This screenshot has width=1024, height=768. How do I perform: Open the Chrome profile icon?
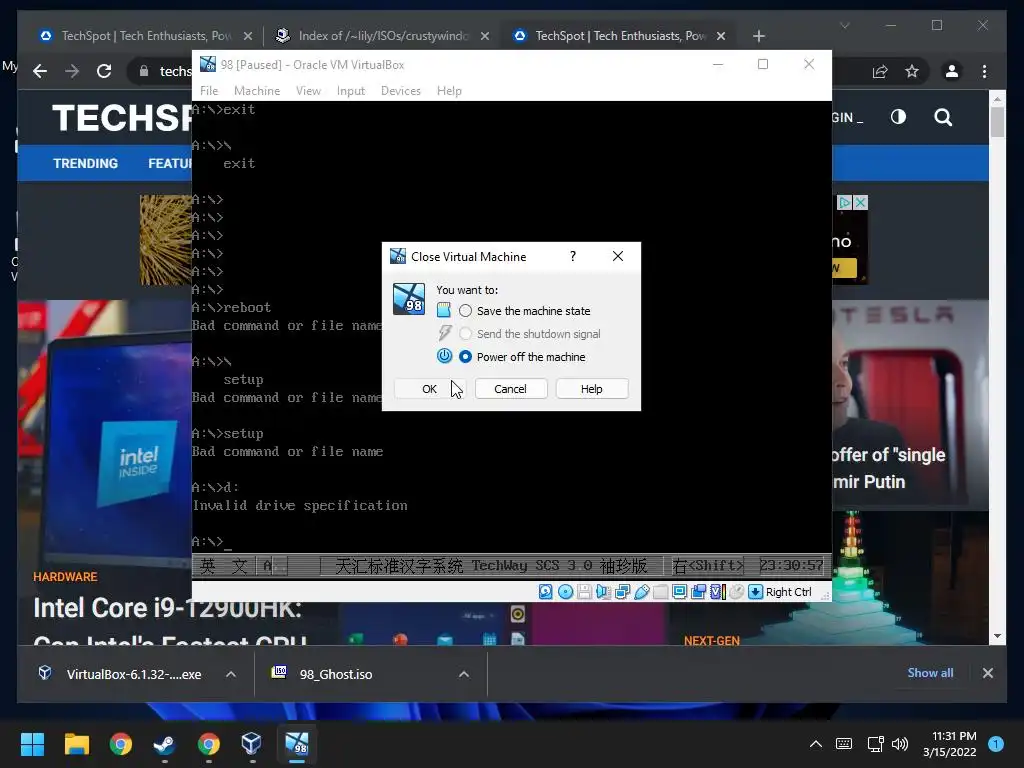[952, 71]
